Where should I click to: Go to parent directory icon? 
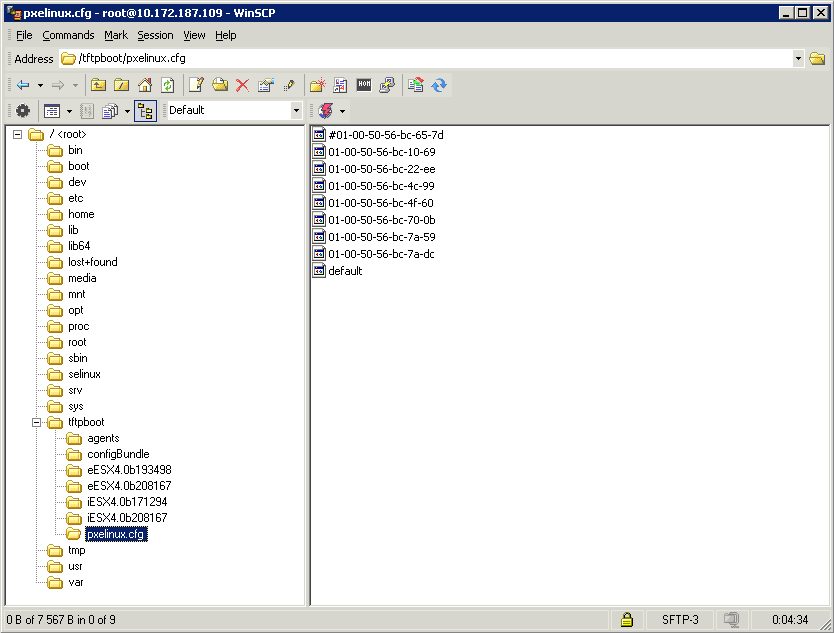tap(98, 85)
